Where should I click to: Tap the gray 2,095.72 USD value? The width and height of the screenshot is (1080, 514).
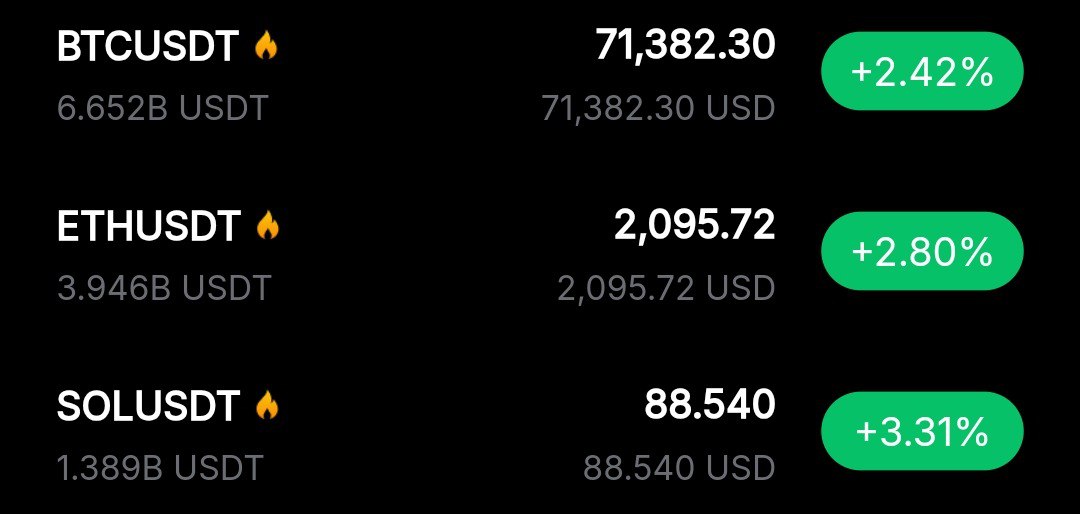pos(666,288)
